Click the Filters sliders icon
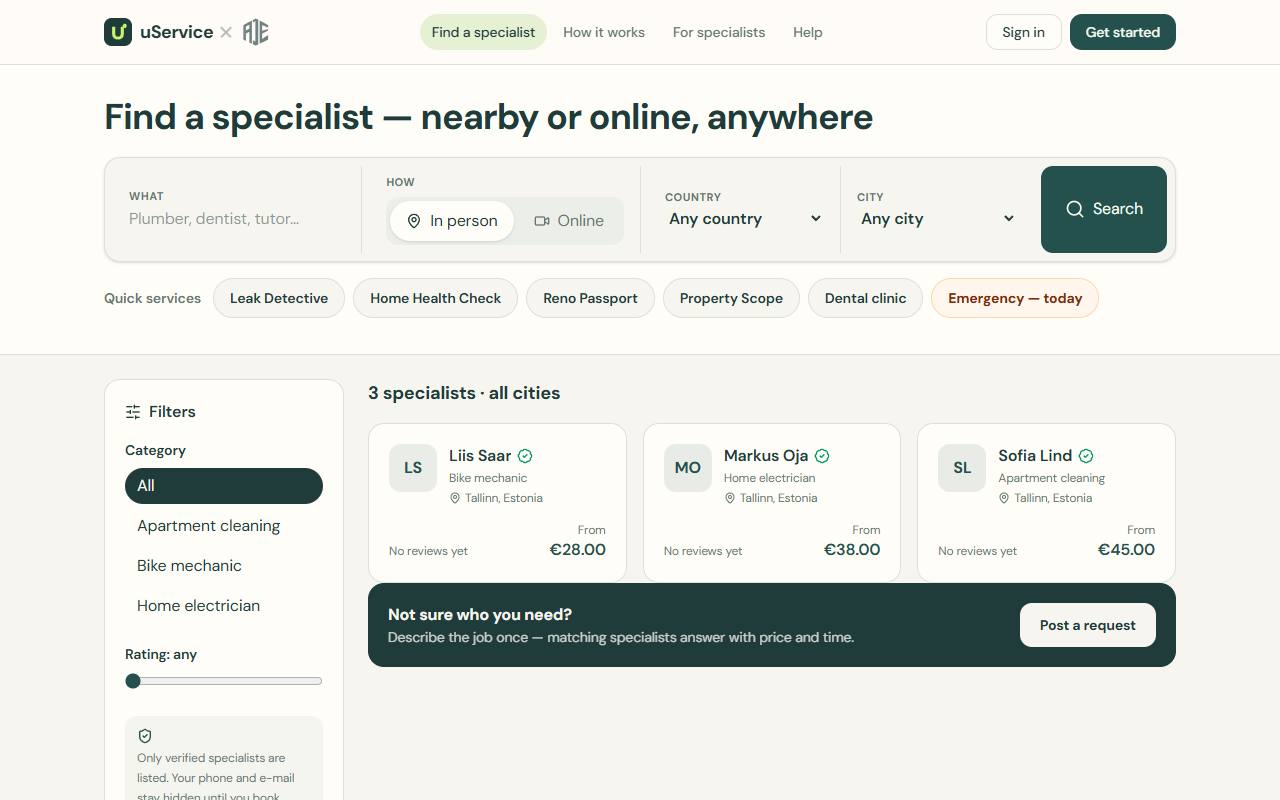This screenshot has height=800, width=1280. tap(133, 412)
